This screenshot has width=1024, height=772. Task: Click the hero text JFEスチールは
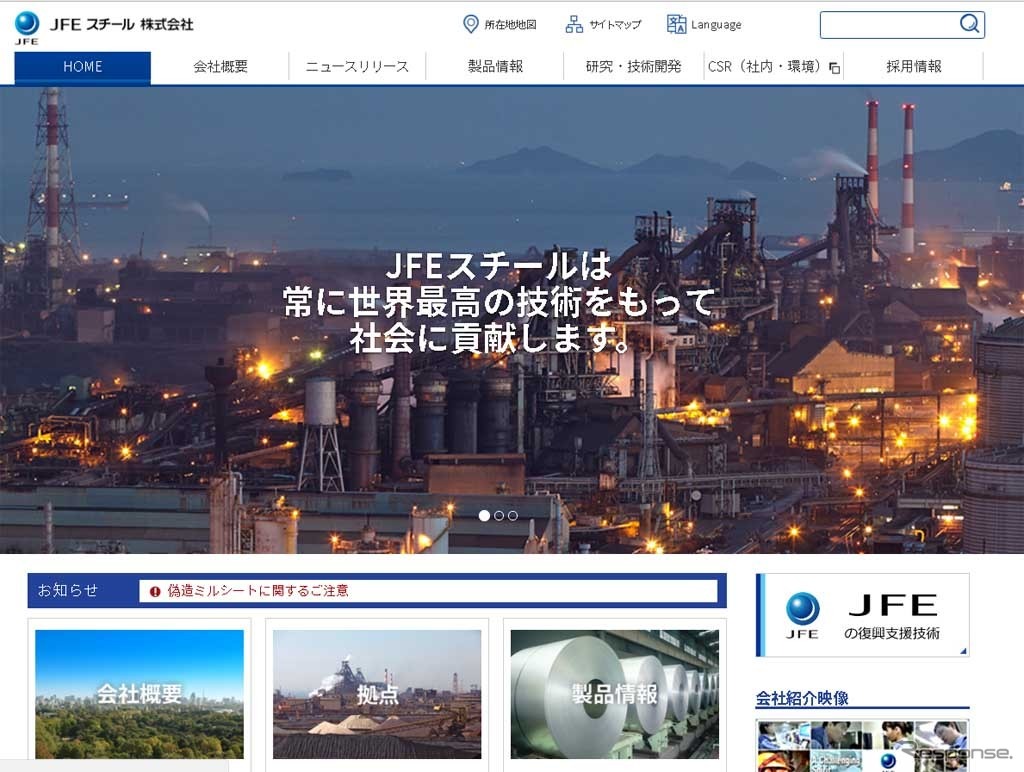tap(498, 266)
